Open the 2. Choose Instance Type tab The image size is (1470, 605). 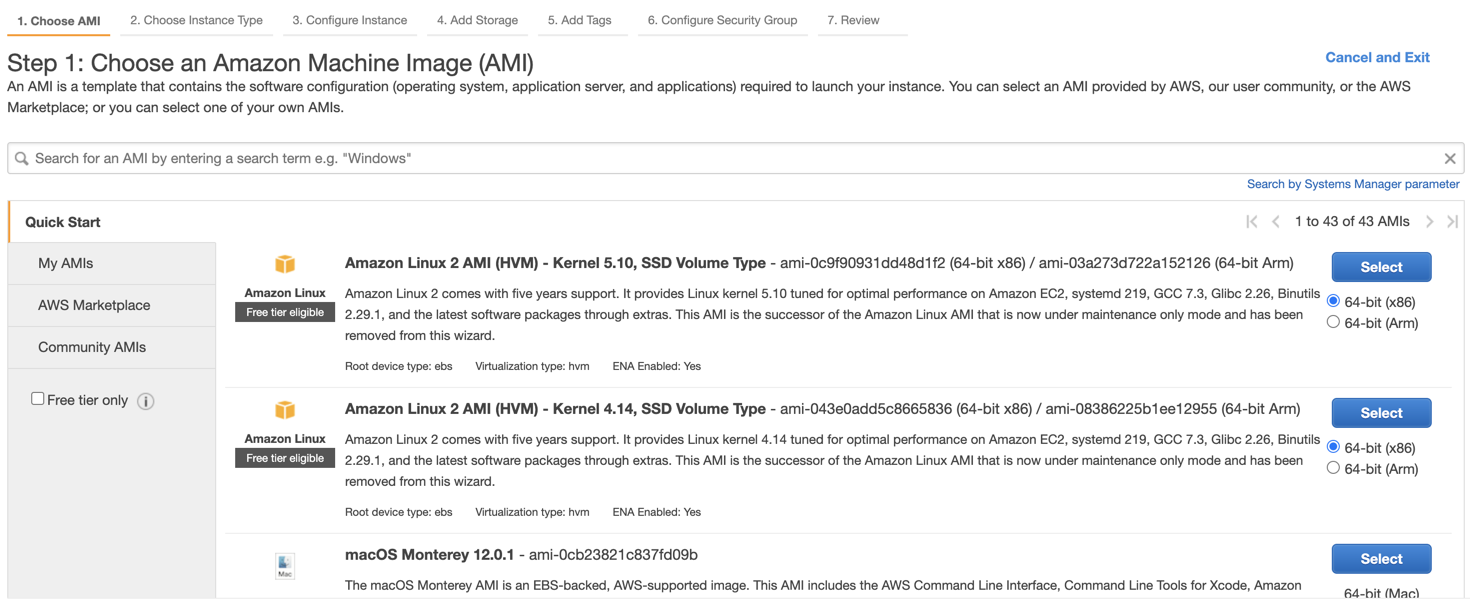click(197, 20)
